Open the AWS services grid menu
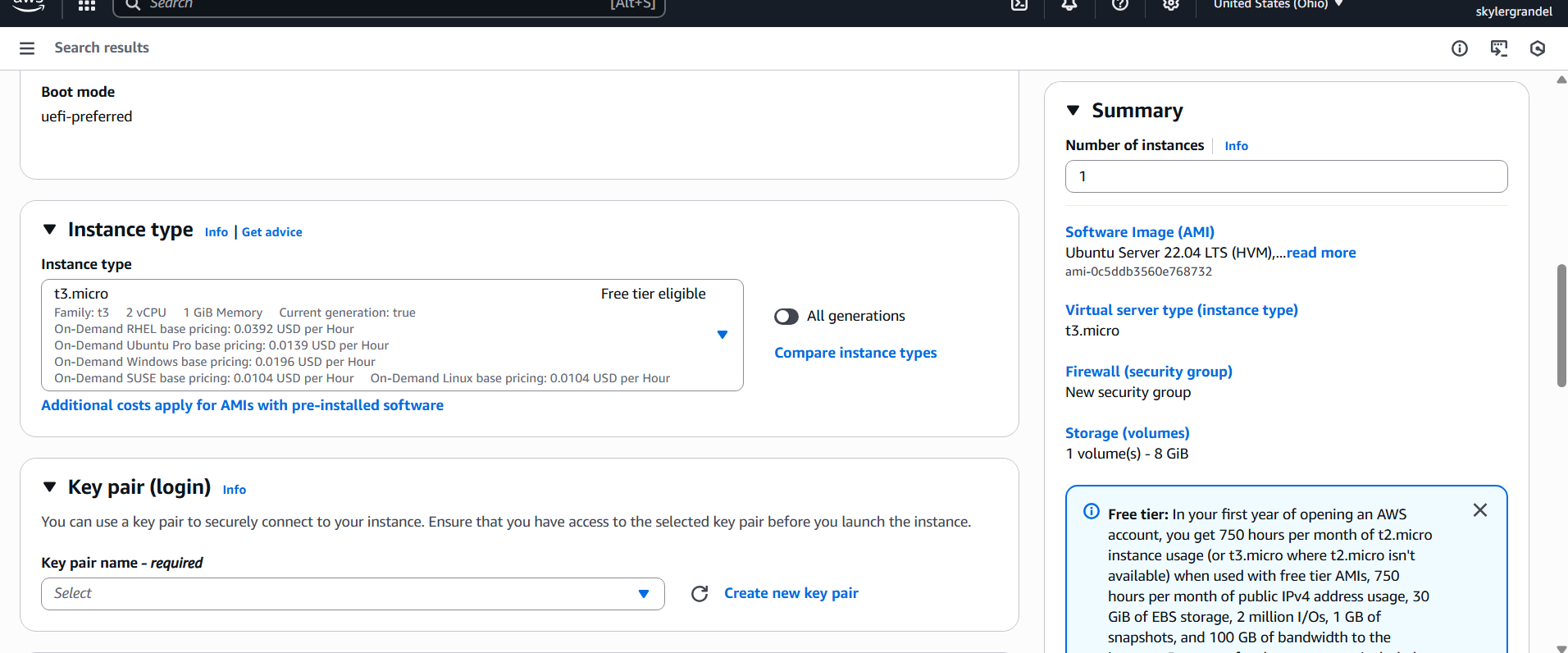Screen dimensions: 1568x653 pyautogui.click(x=87, y=6)
